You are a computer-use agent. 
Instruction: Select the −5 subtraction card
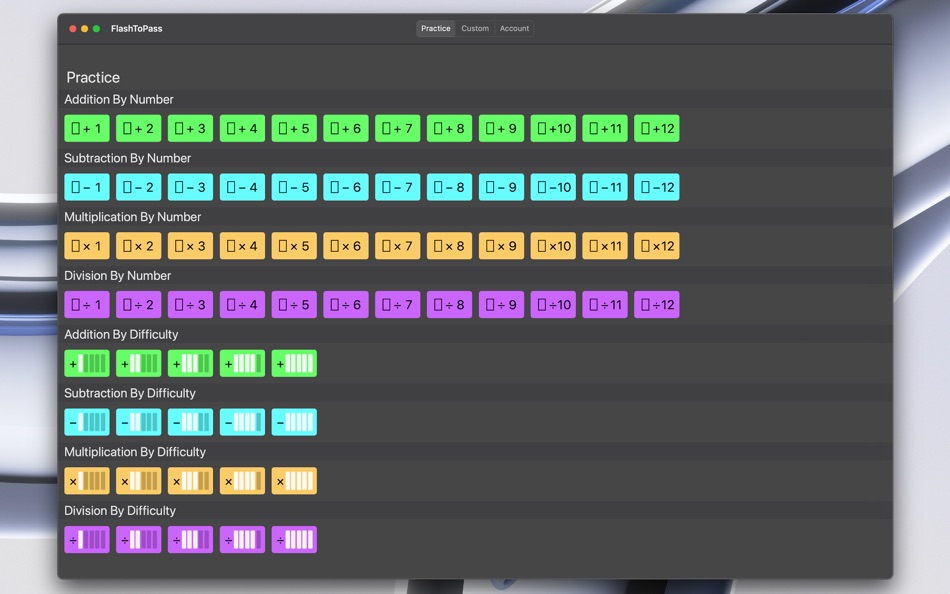(x=294, y=187)
